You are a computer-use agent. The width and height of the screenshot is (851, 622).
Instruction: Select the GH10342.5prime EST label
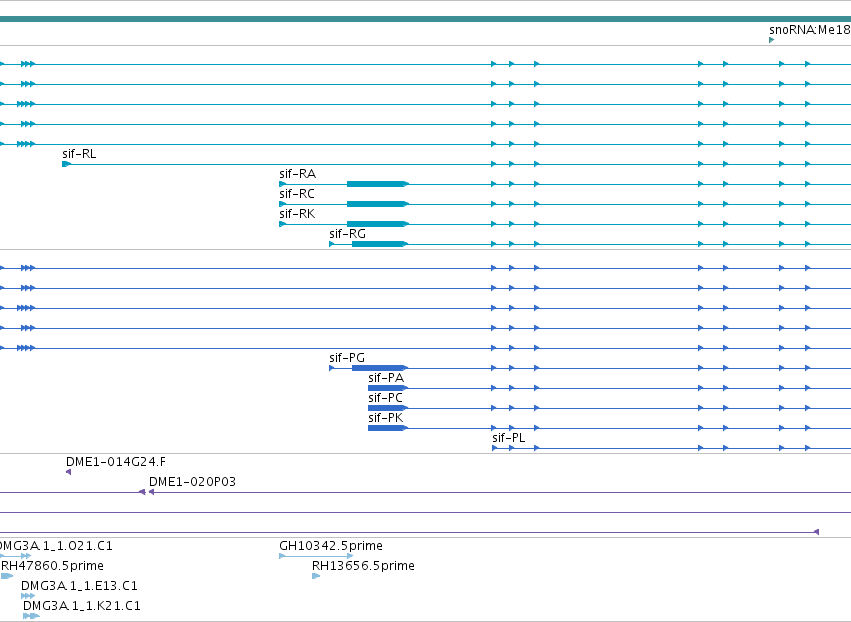coord(331,546)
